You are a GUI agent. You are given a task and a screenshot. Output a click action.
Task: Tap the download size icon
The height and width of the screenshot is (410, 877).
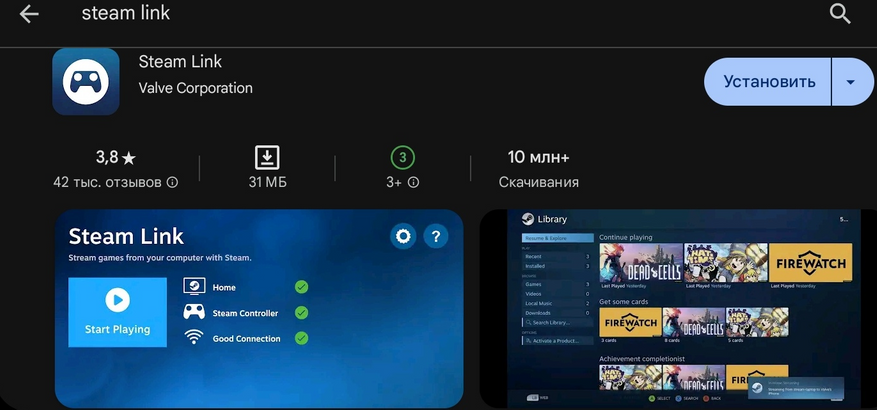click(267, 158)
